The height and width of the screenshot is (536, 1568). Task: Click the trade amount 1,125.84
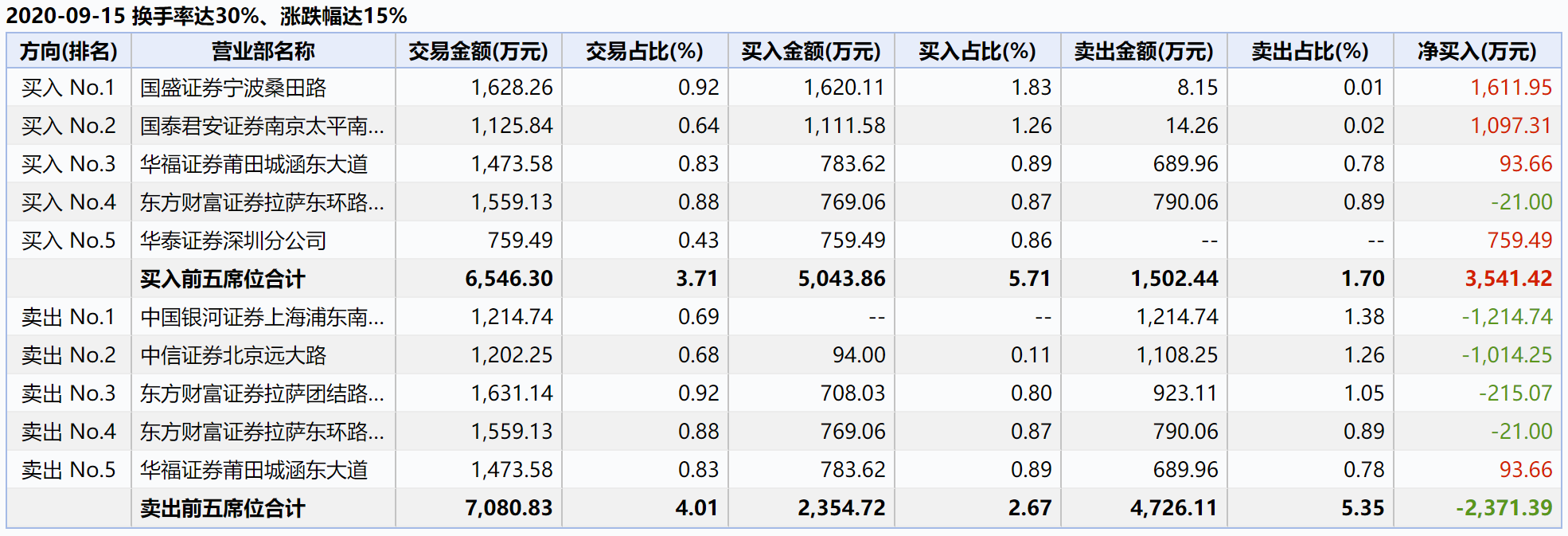512,126
